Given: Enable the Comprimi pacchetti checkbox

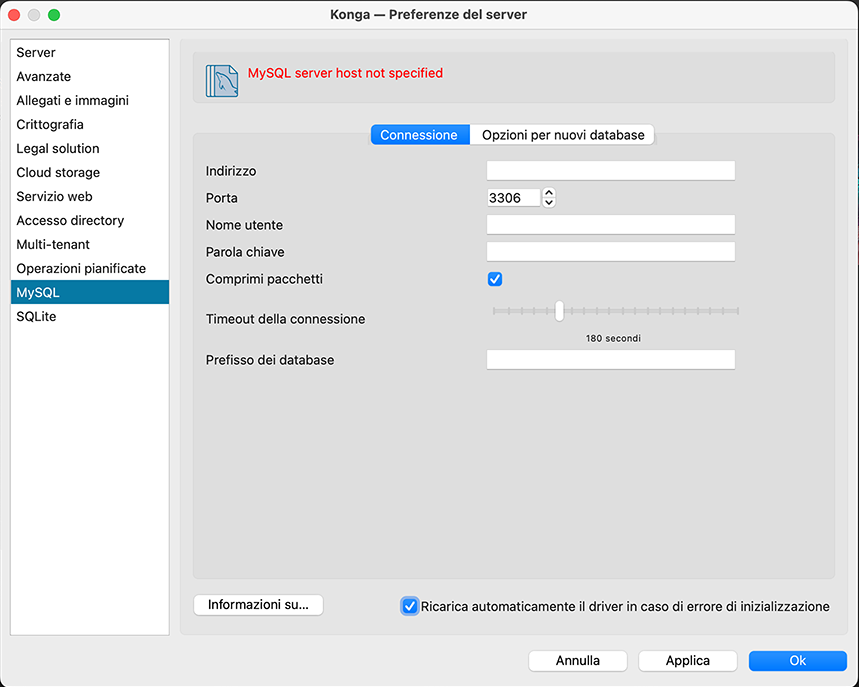Looking at the screenshot, I should pyautogui.click(x=494, y=279).
